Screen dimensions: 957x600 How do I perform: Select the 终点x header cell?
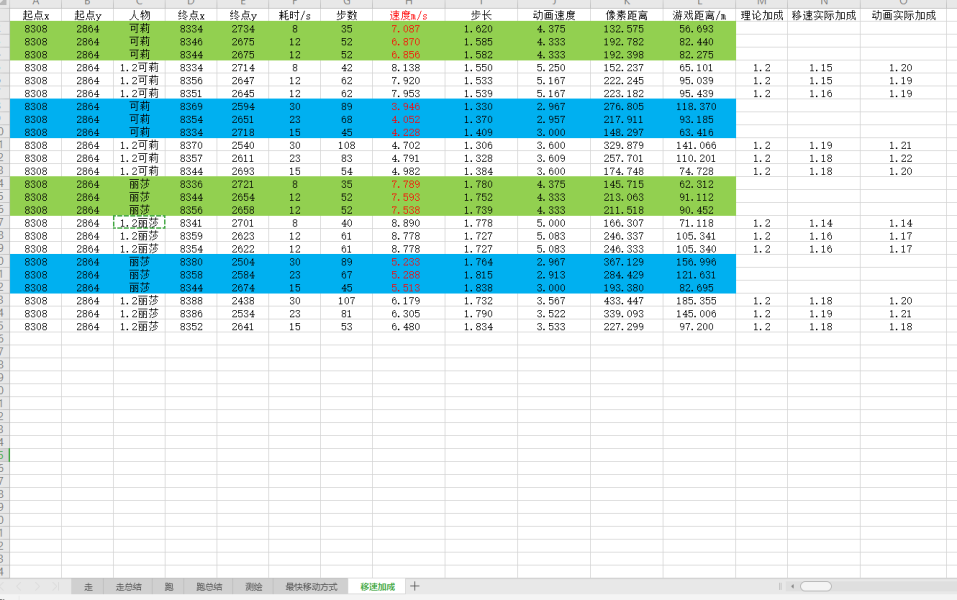pyautogui.click(x=191, y=15)
